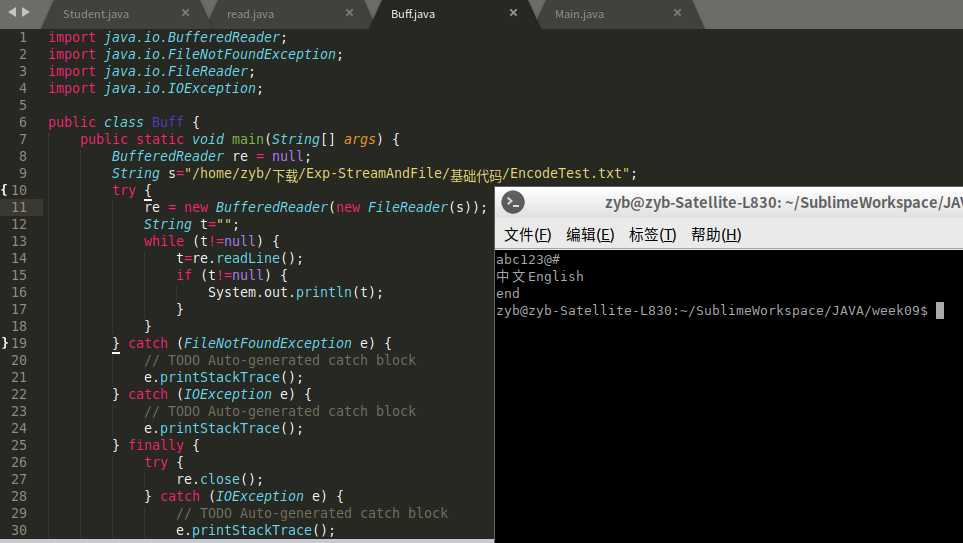Place cursor on System.out.println(t) line
This screenshot has height=543, width=963.
pos(295,292)
